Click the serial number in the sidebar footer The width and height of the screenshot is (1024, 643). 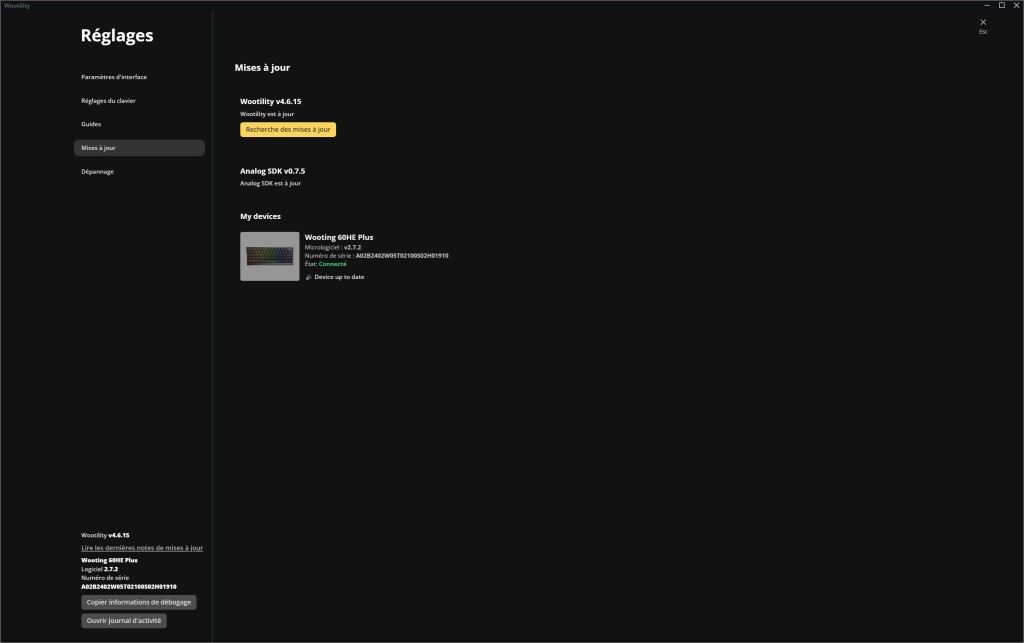[129, 587]
